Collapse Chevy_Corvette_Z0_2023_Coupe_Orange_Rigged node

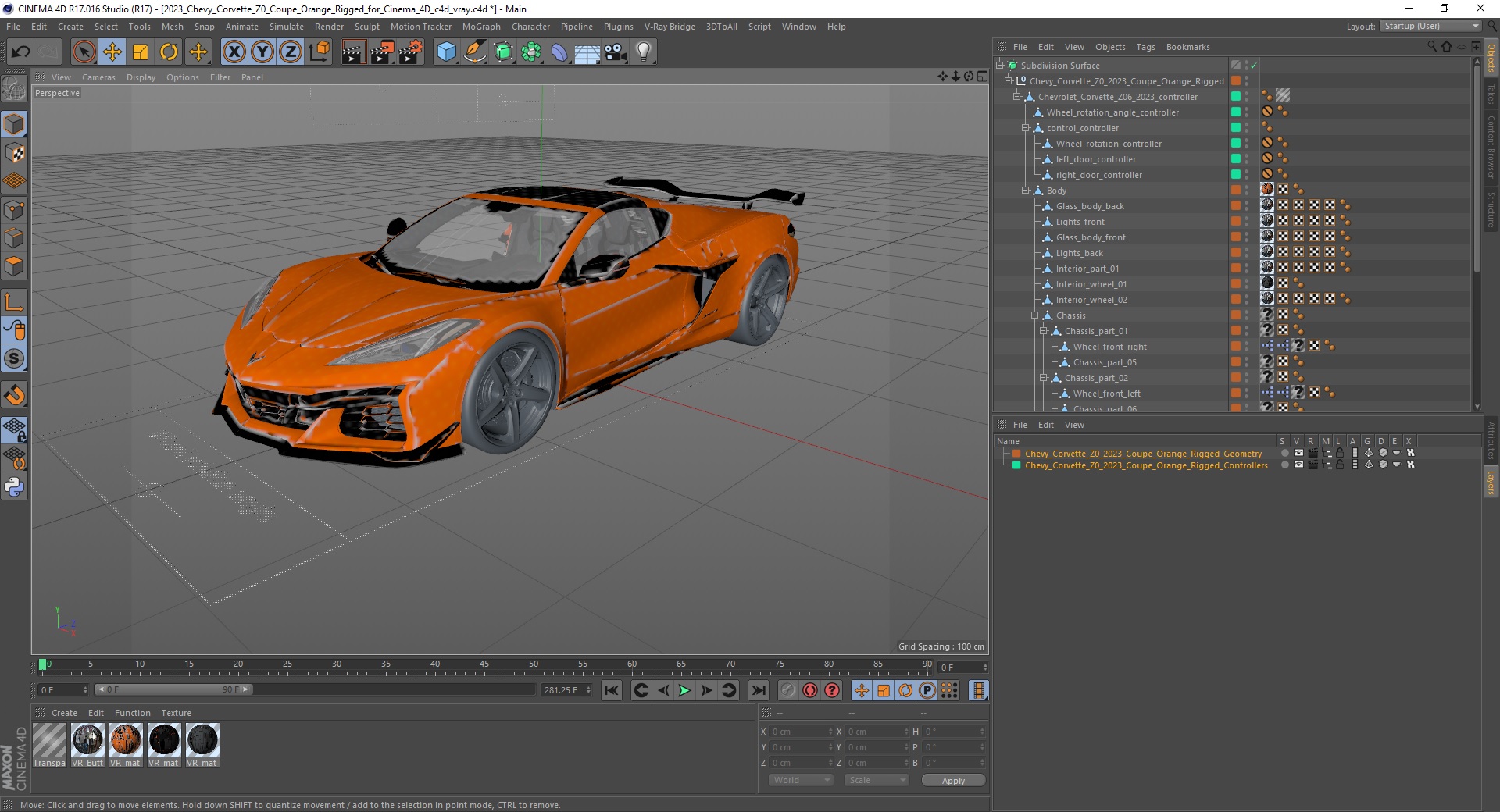(1009, 81)
